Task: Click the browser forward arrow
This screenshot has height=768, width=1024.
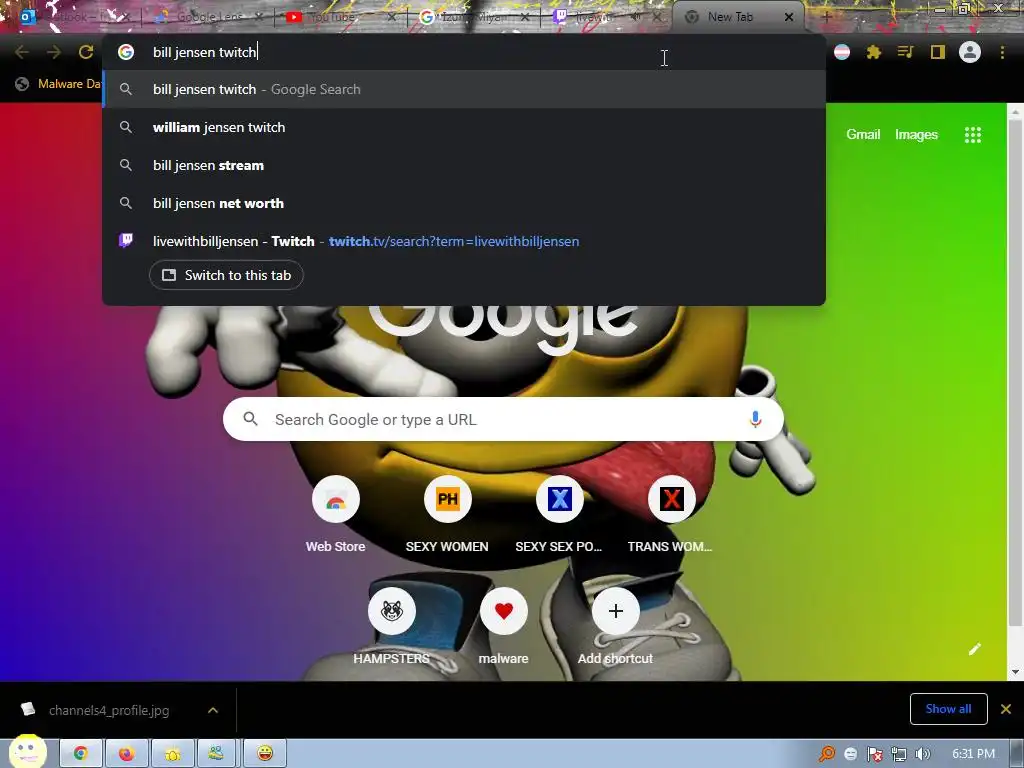Action: click(x=54, y=52)
